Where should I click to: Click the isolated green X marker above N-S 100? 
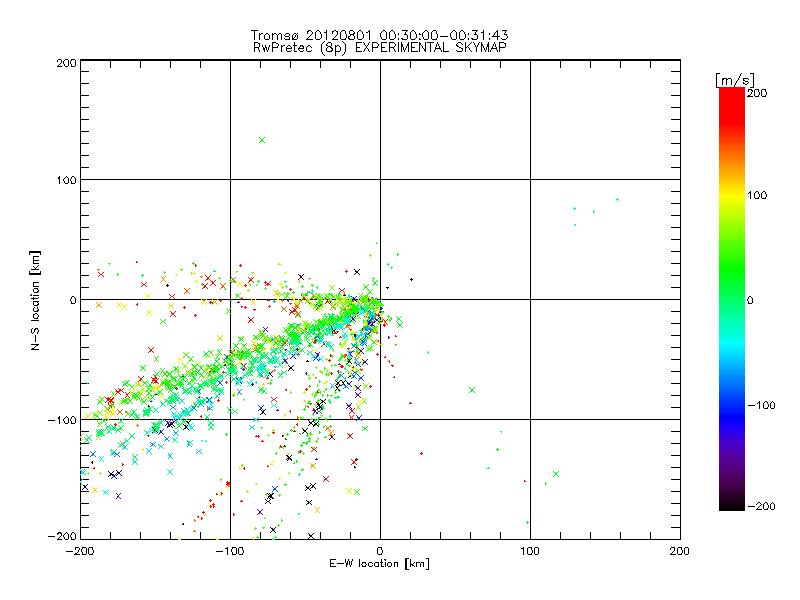(x=262, y=140)
